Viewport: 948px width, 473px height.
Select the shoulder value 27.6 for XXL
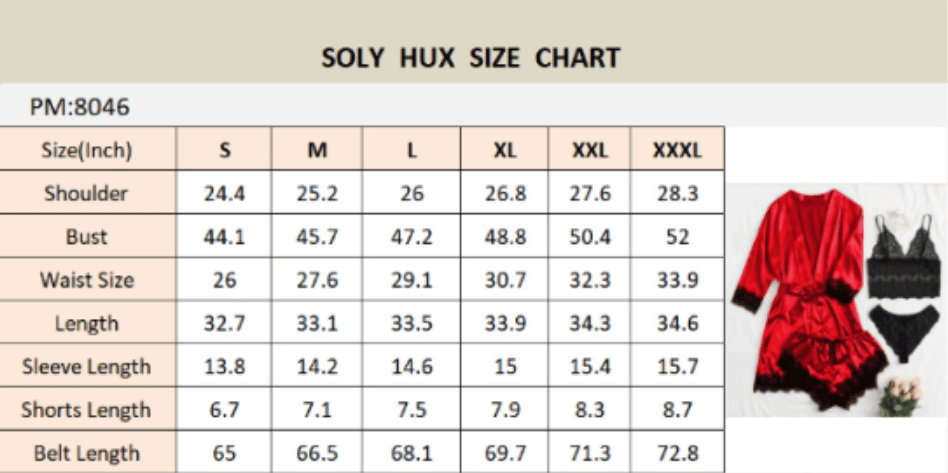point(589,193)
